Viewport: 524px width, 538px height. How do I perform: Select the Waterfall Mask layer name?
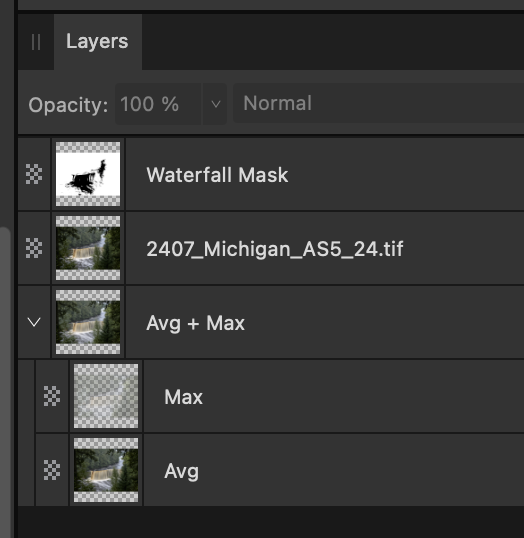(217, 175)
